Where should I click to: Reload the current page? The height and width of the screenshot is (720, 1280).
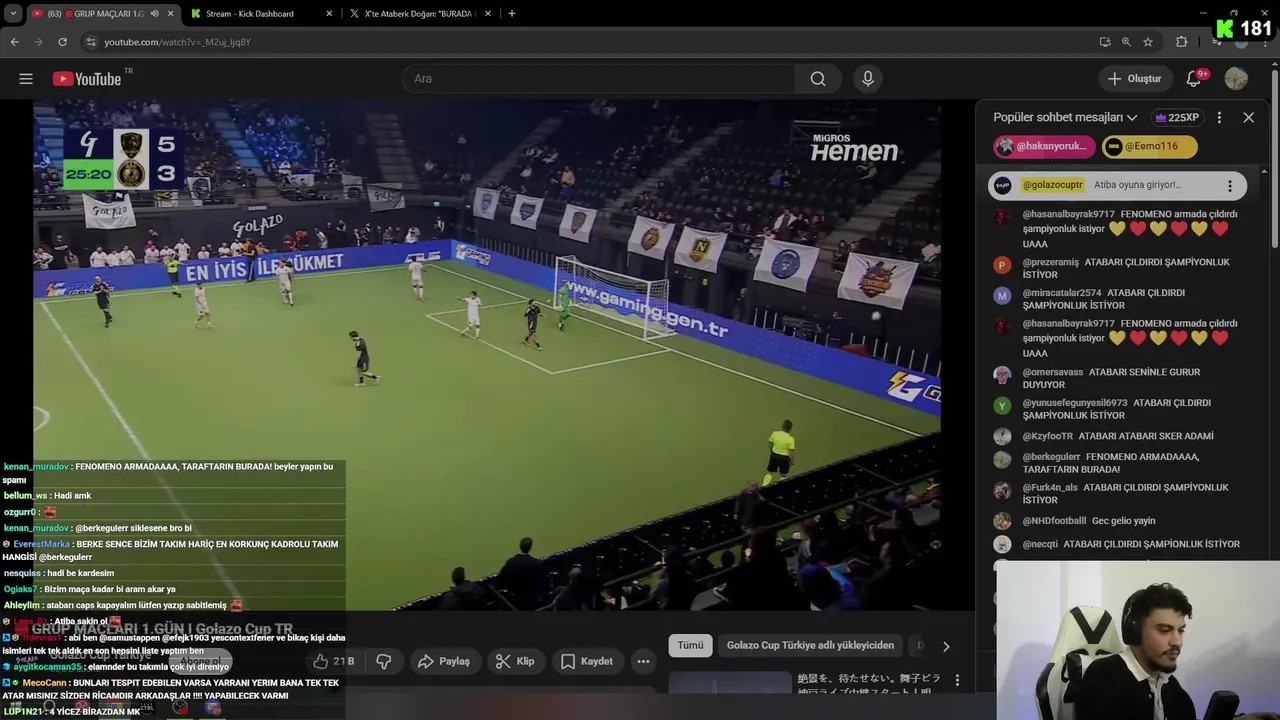(x=62, y=42)
